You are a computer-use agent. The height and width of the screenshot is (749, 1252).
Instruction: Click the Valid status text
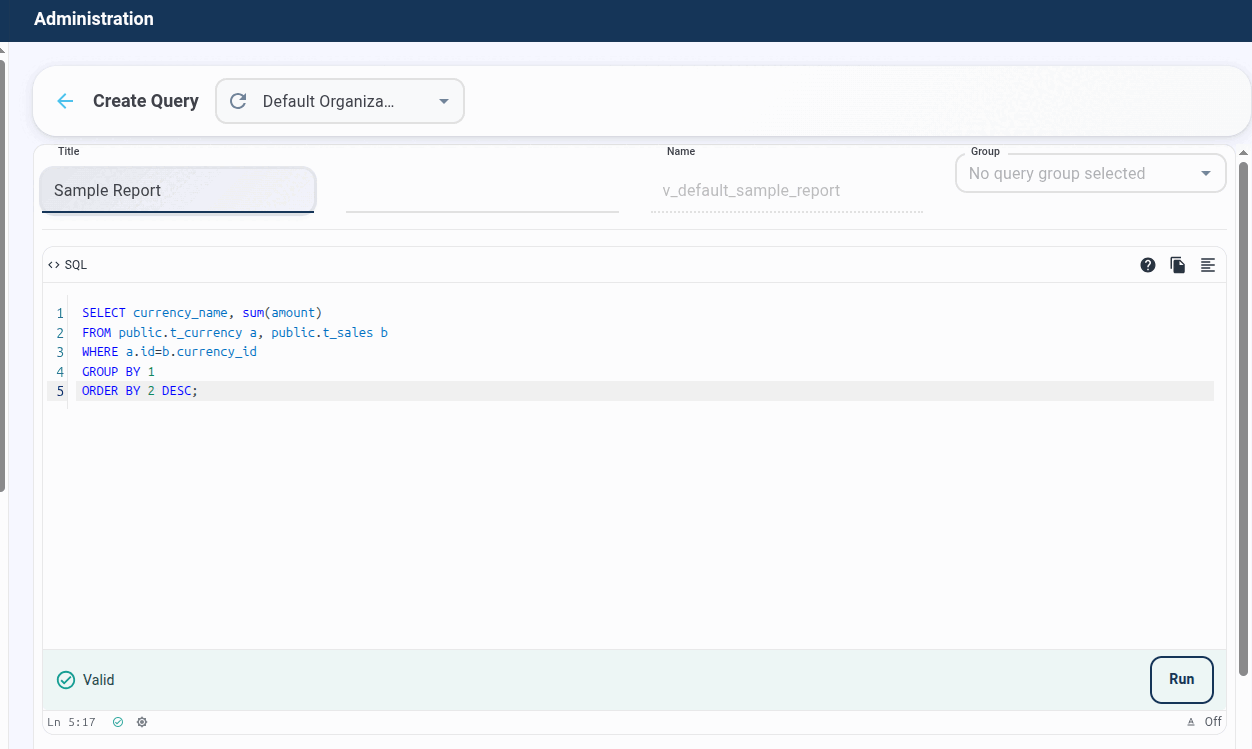pyautogui.click(x=99, y=680)
